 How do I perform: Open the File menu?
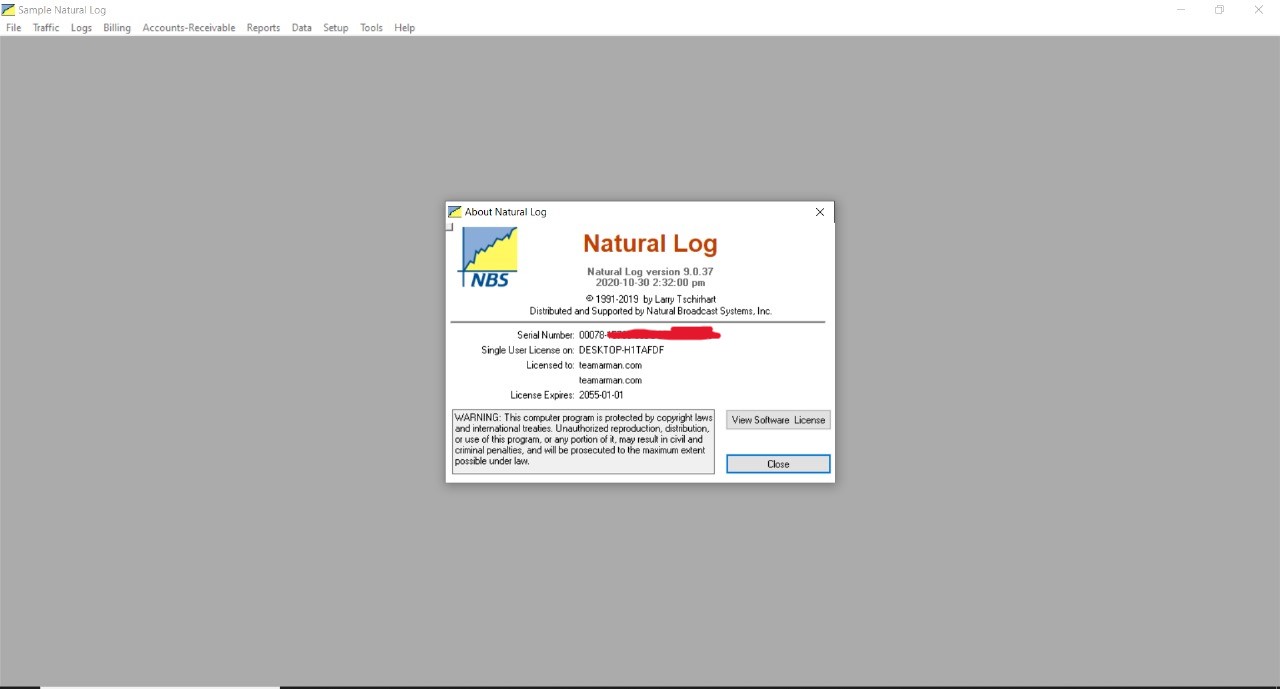13,28
